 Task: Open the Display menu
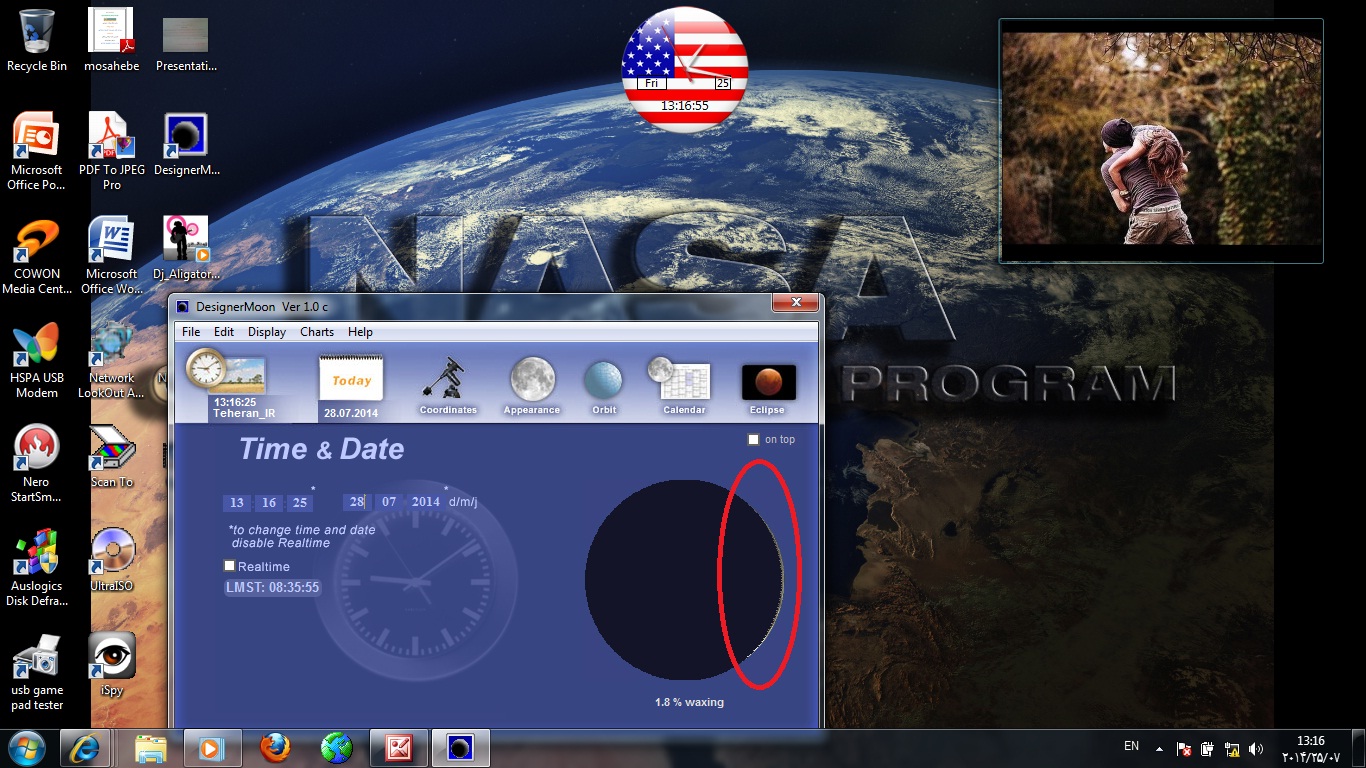tap(267, 332)
